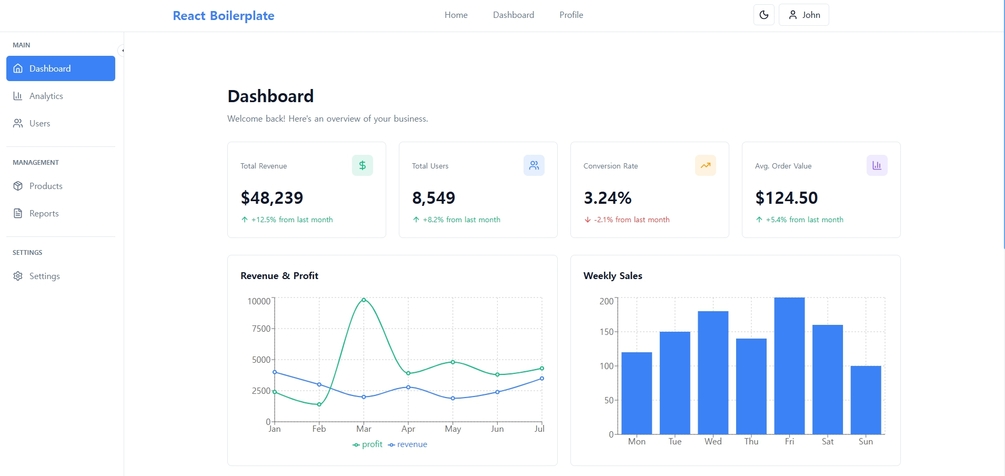Click the Wed bar in Weekly Sales
This screenshot has height=476, width=1005.
click(x=713, y=373)
